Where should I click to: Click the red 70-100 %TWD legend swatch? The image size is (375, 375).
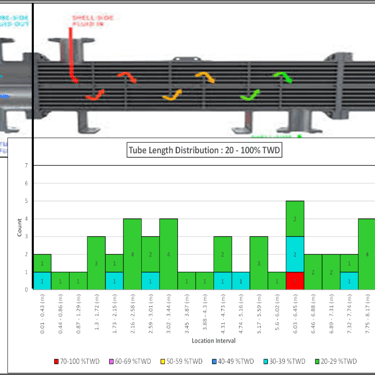coord(56,361)
